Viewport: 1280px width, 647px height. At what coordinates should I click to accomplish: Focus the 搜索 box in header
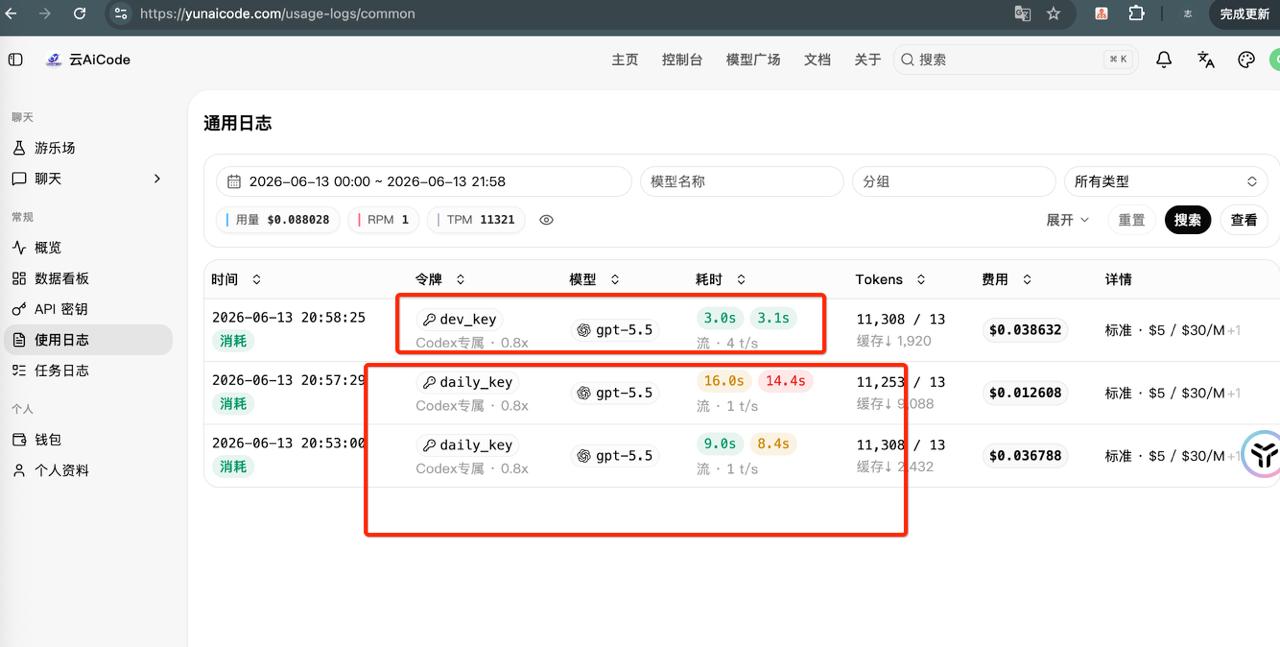coord(1014,60)
